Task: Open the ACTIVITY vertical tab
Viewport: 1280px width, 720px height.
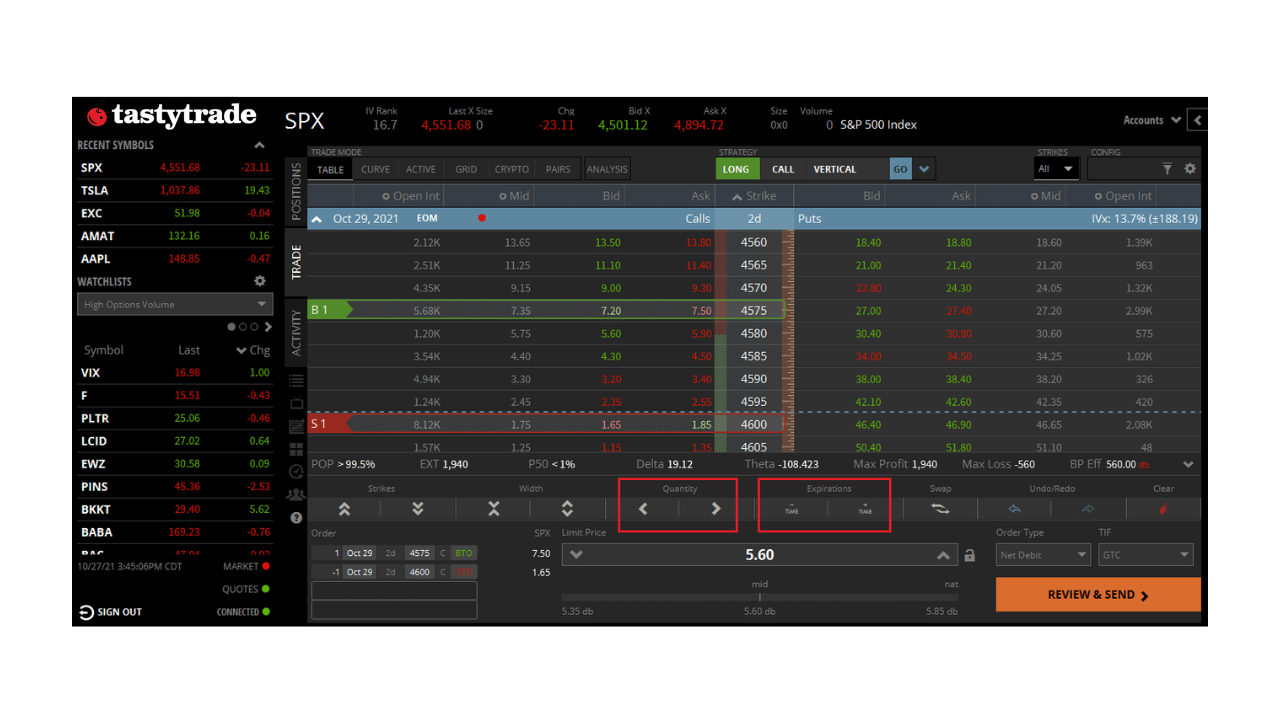Action: 296,333
